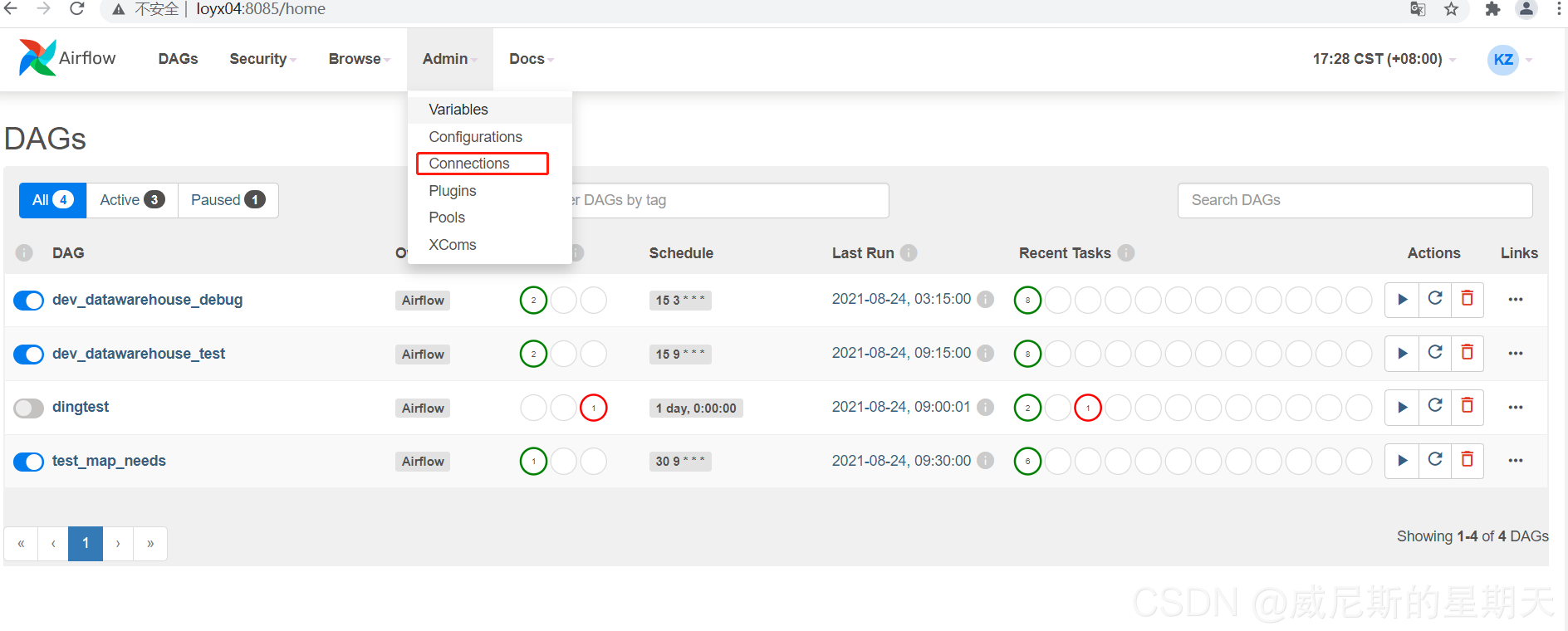Image resolution: width=1568 pixels, height=631 pixels.
Task: Expand more links for dingtest row
Action: coord(1516,407)
